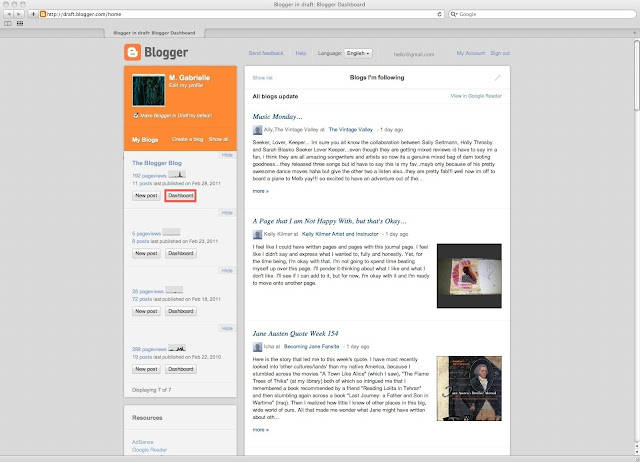Click the Blogger logo icon
Image resolution: width=640 pixels, height=462 pixels.
click(132, 52)
